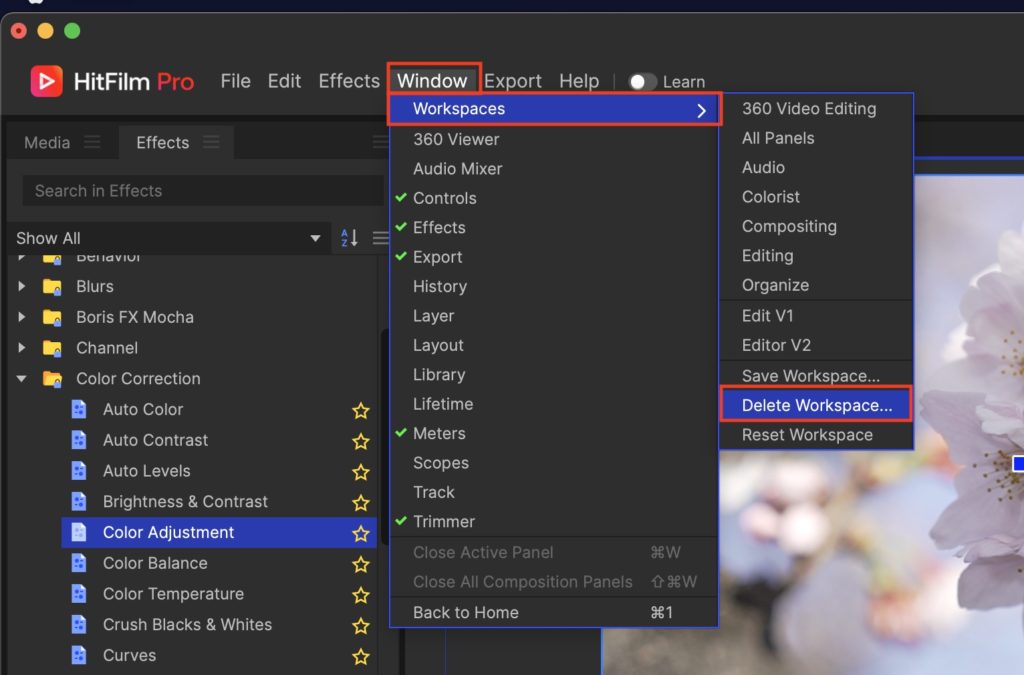Viewport: 1024px width, 675px height.
Task: Click the Color Balance effect file icon
Action: [78, 563]
